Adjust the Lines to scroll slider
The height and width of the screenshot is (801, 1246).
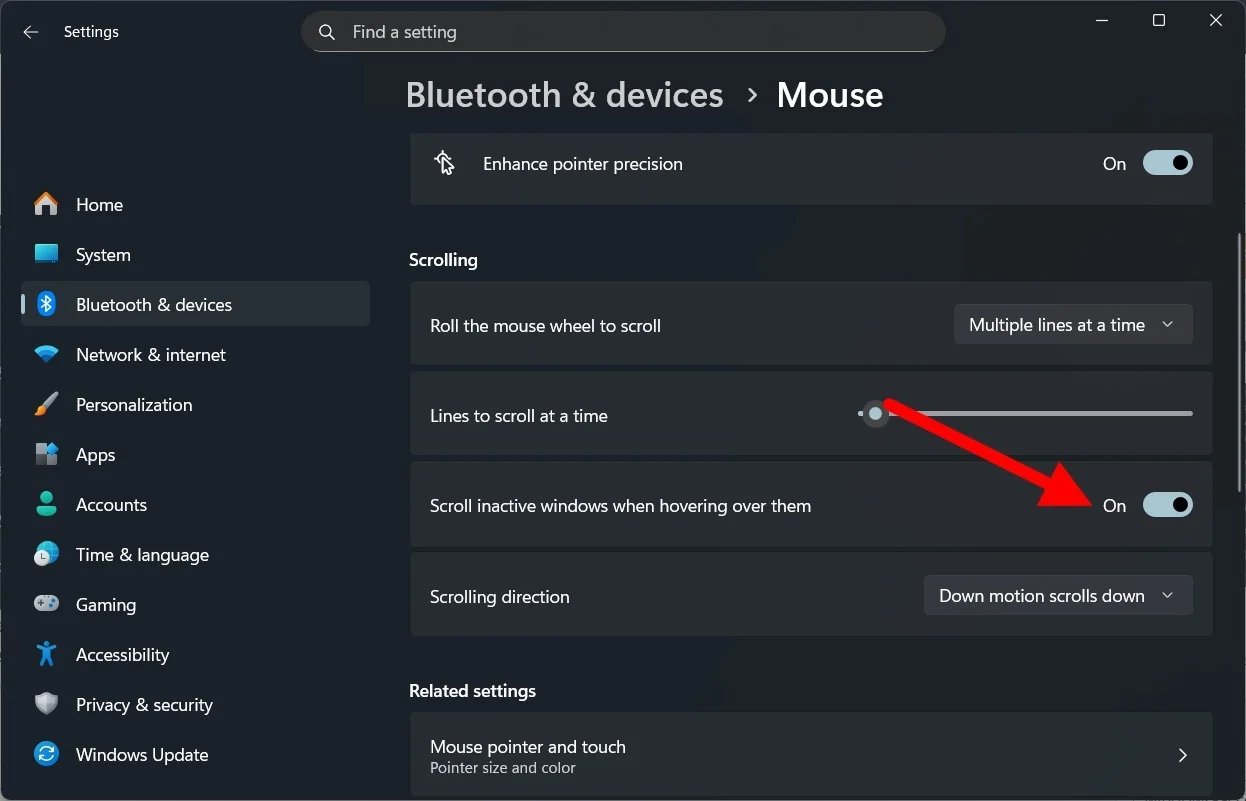[875, 413]
